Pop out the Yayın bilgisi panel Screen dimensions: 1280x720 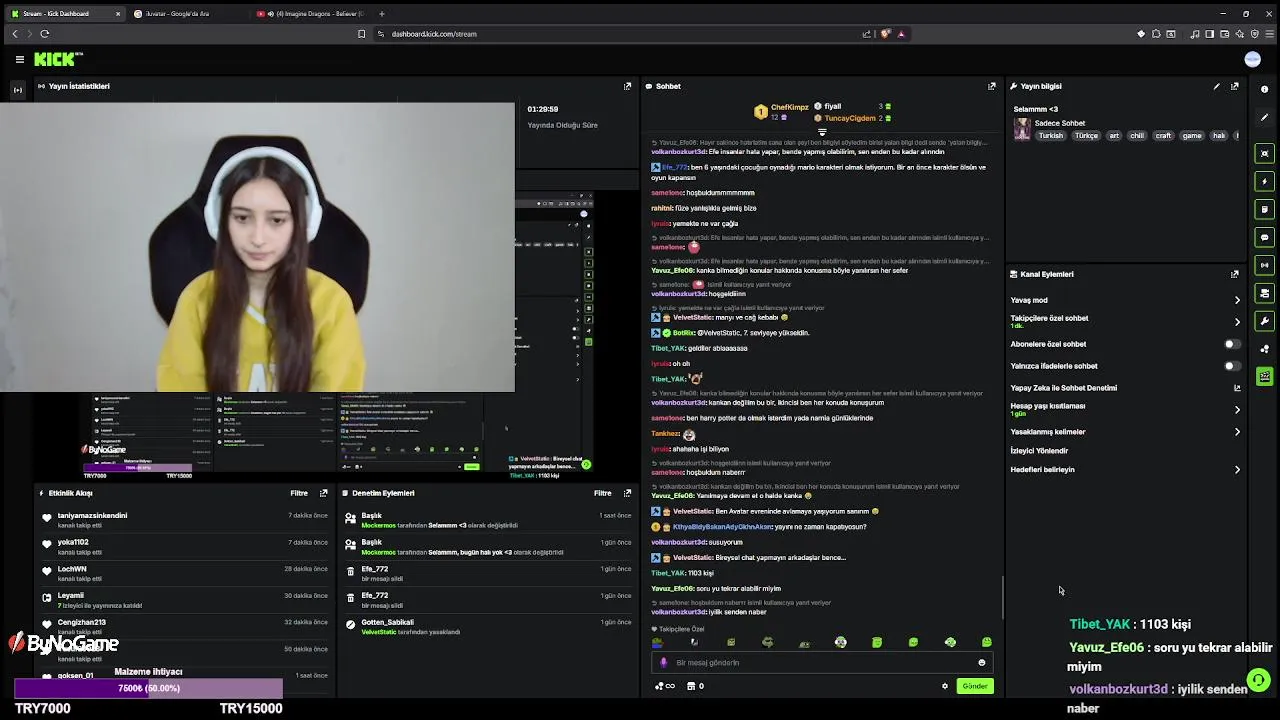pyautogui.click(x=1235, y=86)
